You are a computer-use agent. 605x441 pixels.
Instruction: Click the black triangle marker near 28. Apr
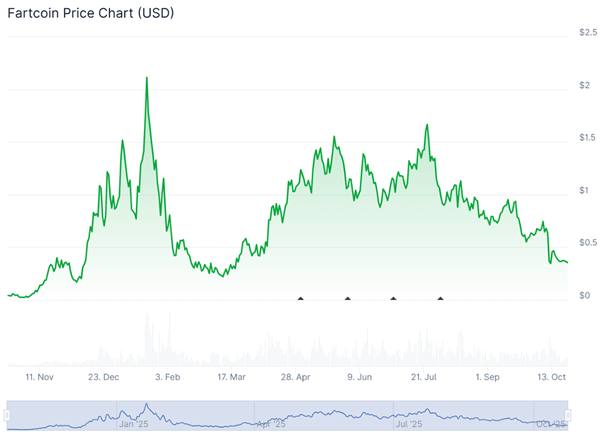click(x=301, y=298)
